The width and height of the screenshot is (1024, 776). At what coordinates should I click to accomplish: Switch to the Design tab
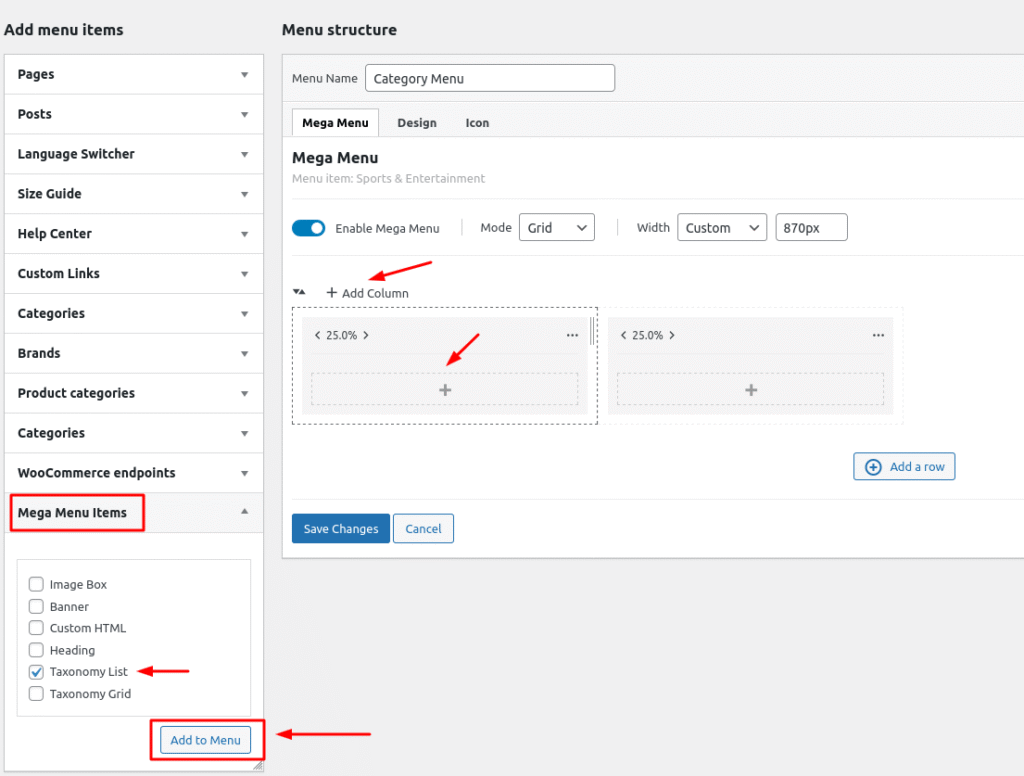click(417, 123)
